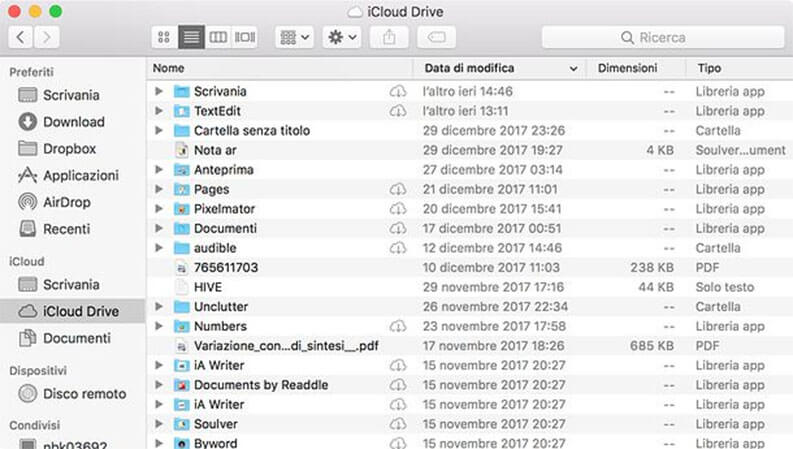Select the 685 KB size cell
The image size is (793, 449).
[x=651, y=346]
